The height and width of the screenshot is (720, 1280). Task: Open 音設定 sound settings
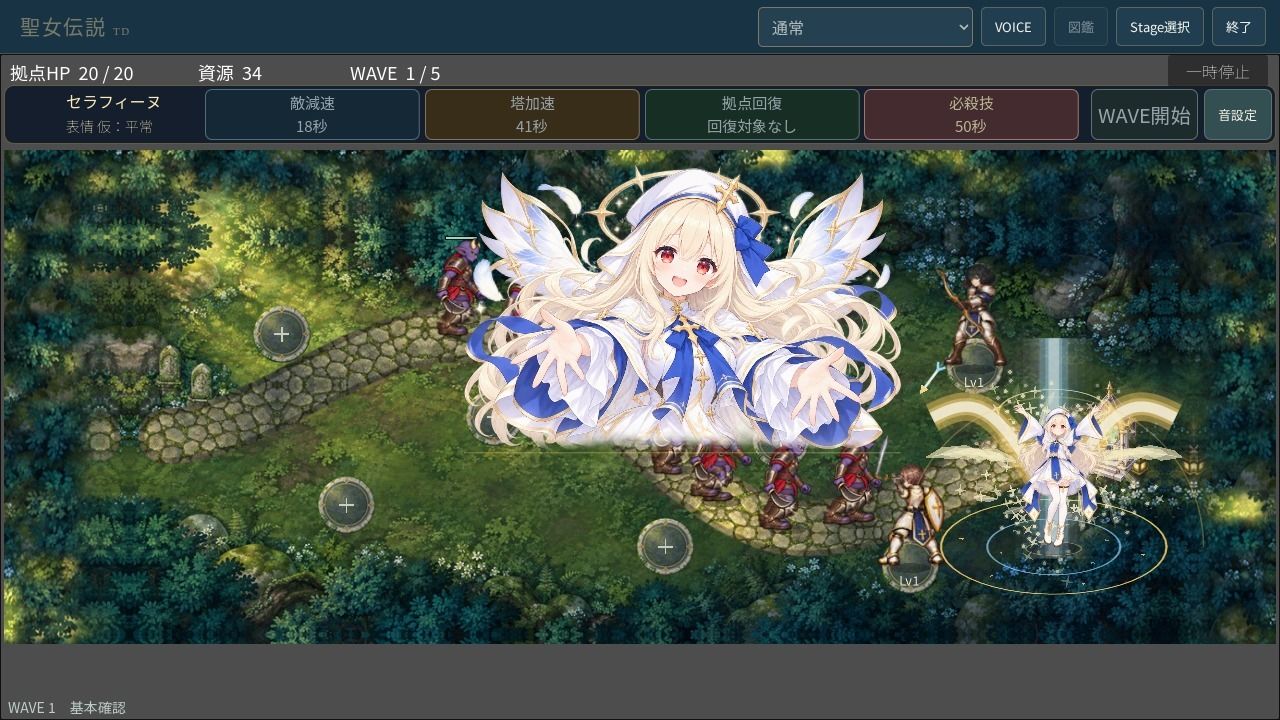click(x=1237, y=115)
